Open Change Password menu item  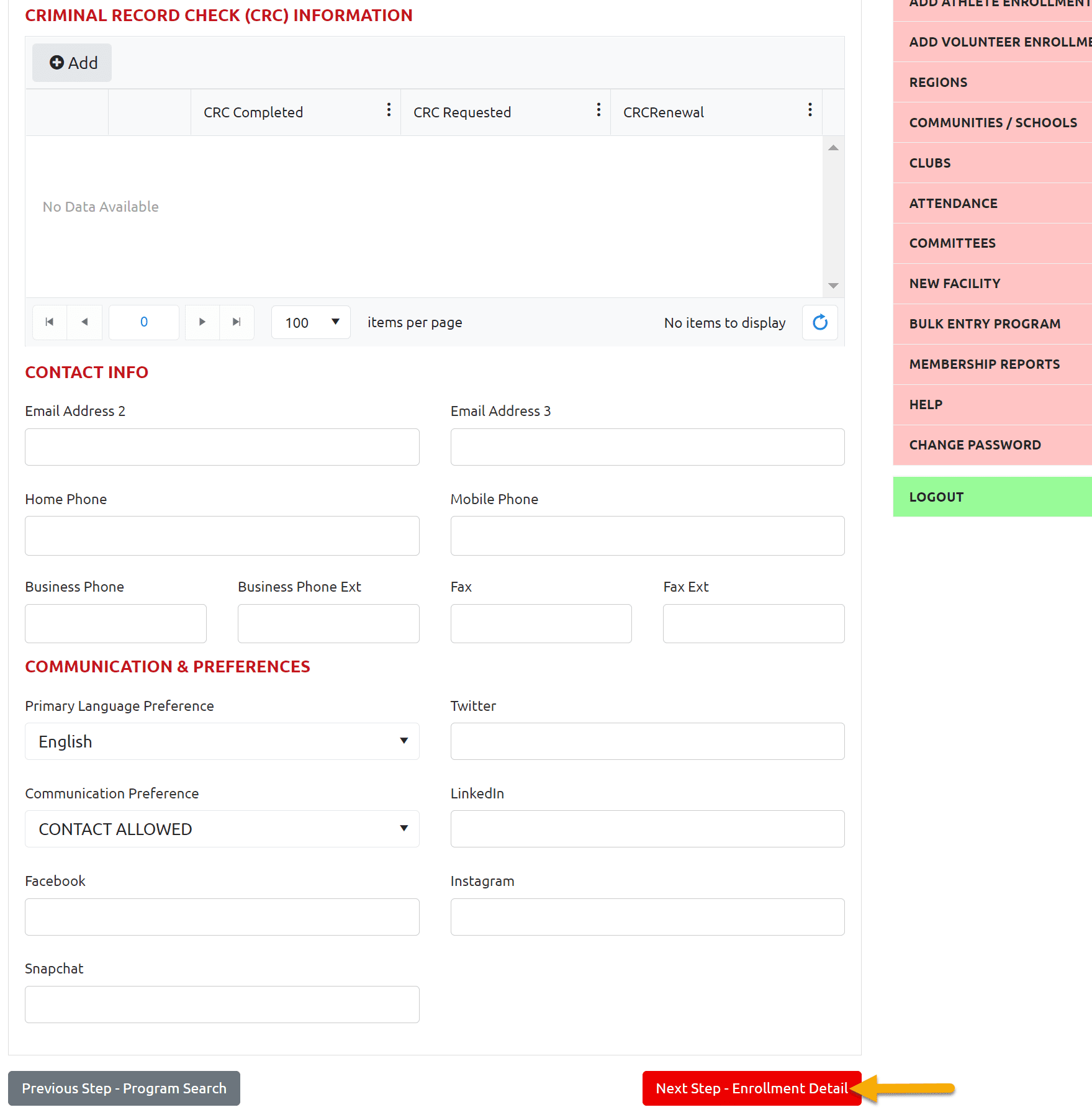tap(993, 445)
